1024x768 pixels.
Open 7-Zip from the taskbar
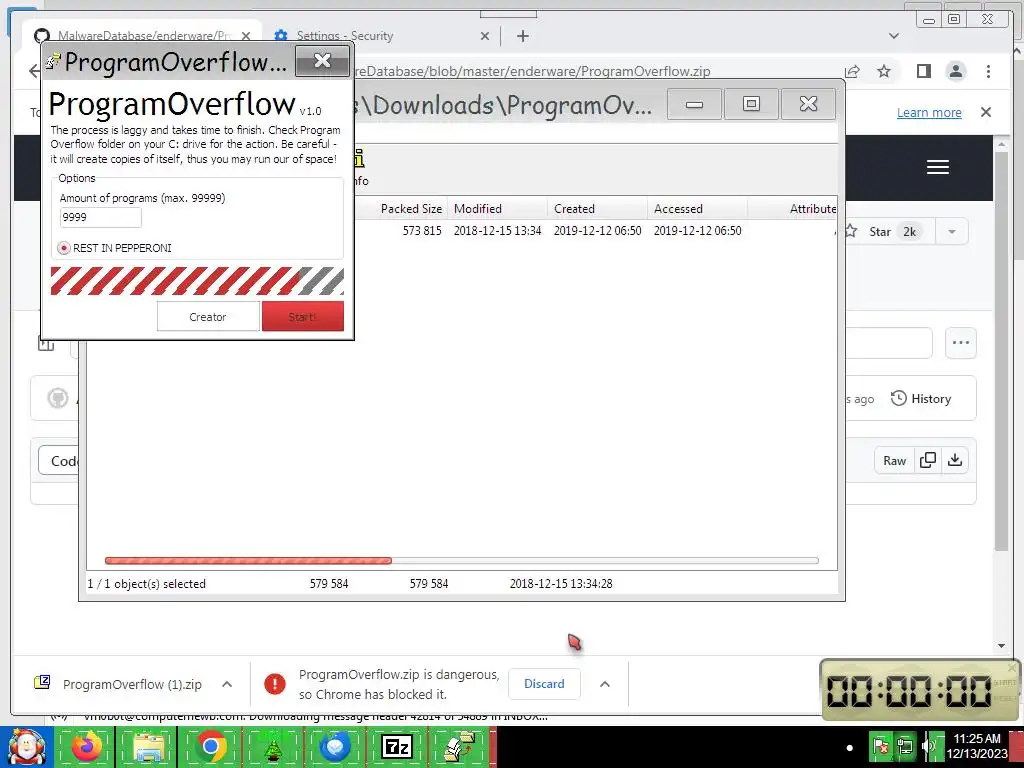pos(396,746)
